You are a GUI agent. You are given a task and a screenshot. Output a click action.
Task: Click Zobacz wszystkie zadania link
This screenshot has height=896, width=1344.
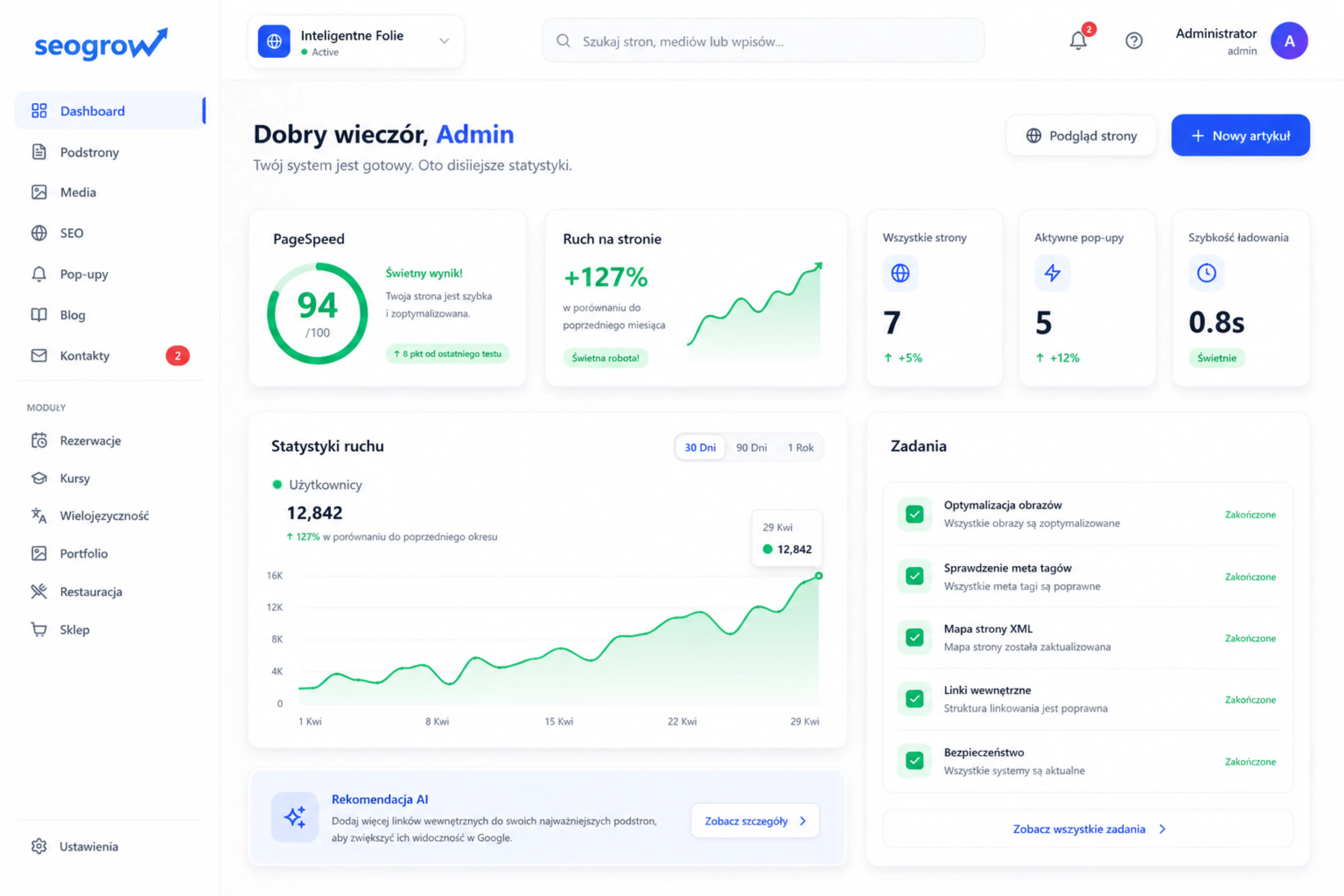tap(1088, 829)
